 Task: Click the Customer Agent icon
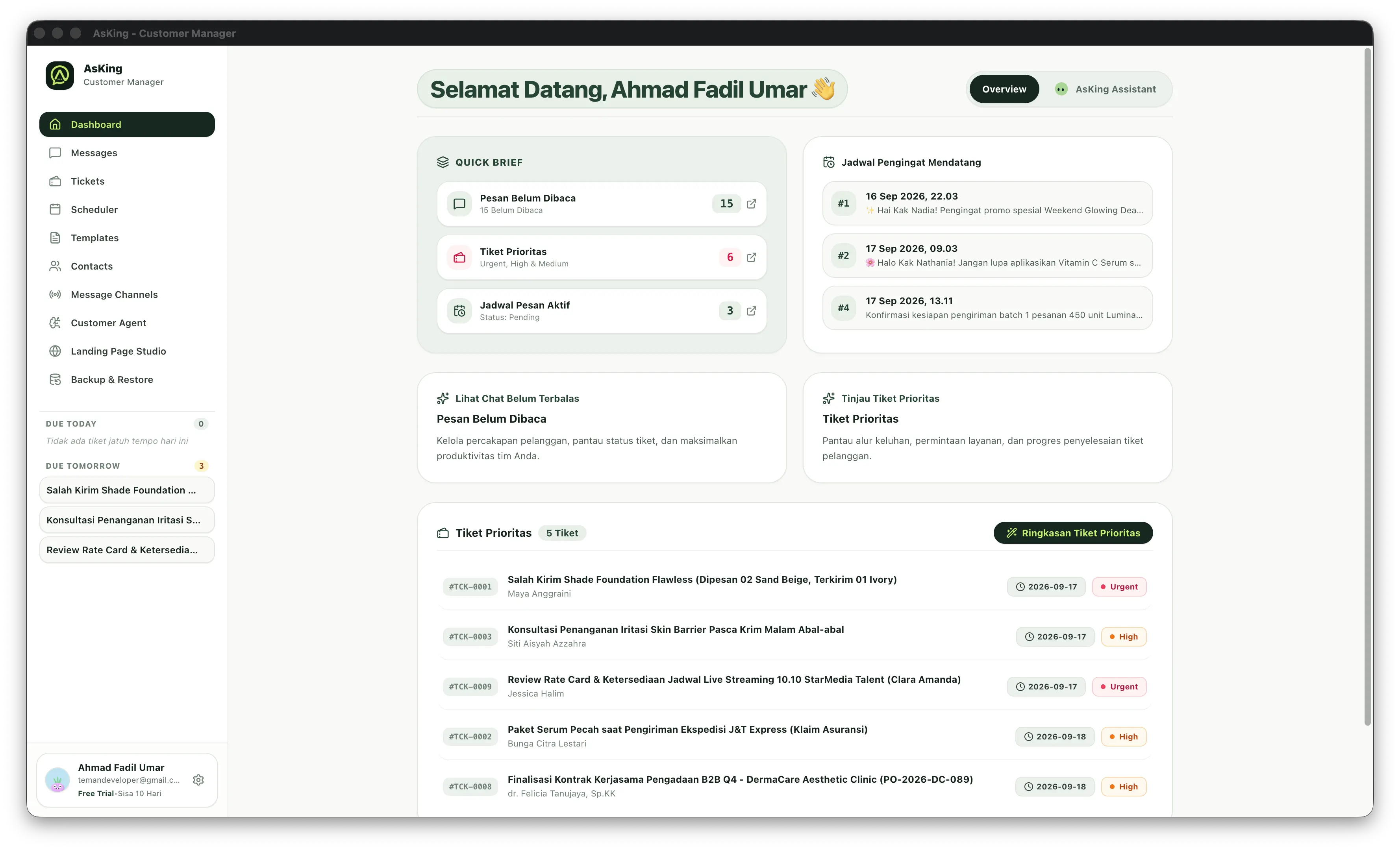point(55,323)
